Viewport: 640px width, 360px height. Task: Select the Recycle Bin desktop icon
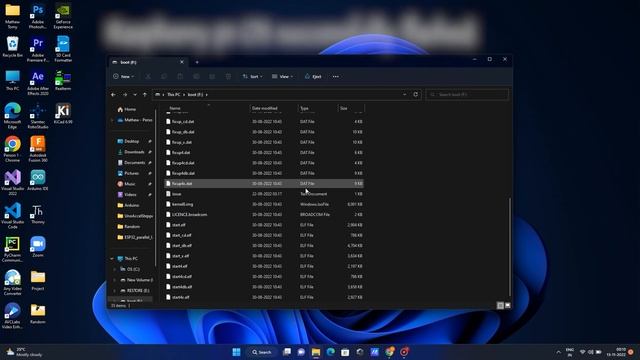(x=13, y=47)
